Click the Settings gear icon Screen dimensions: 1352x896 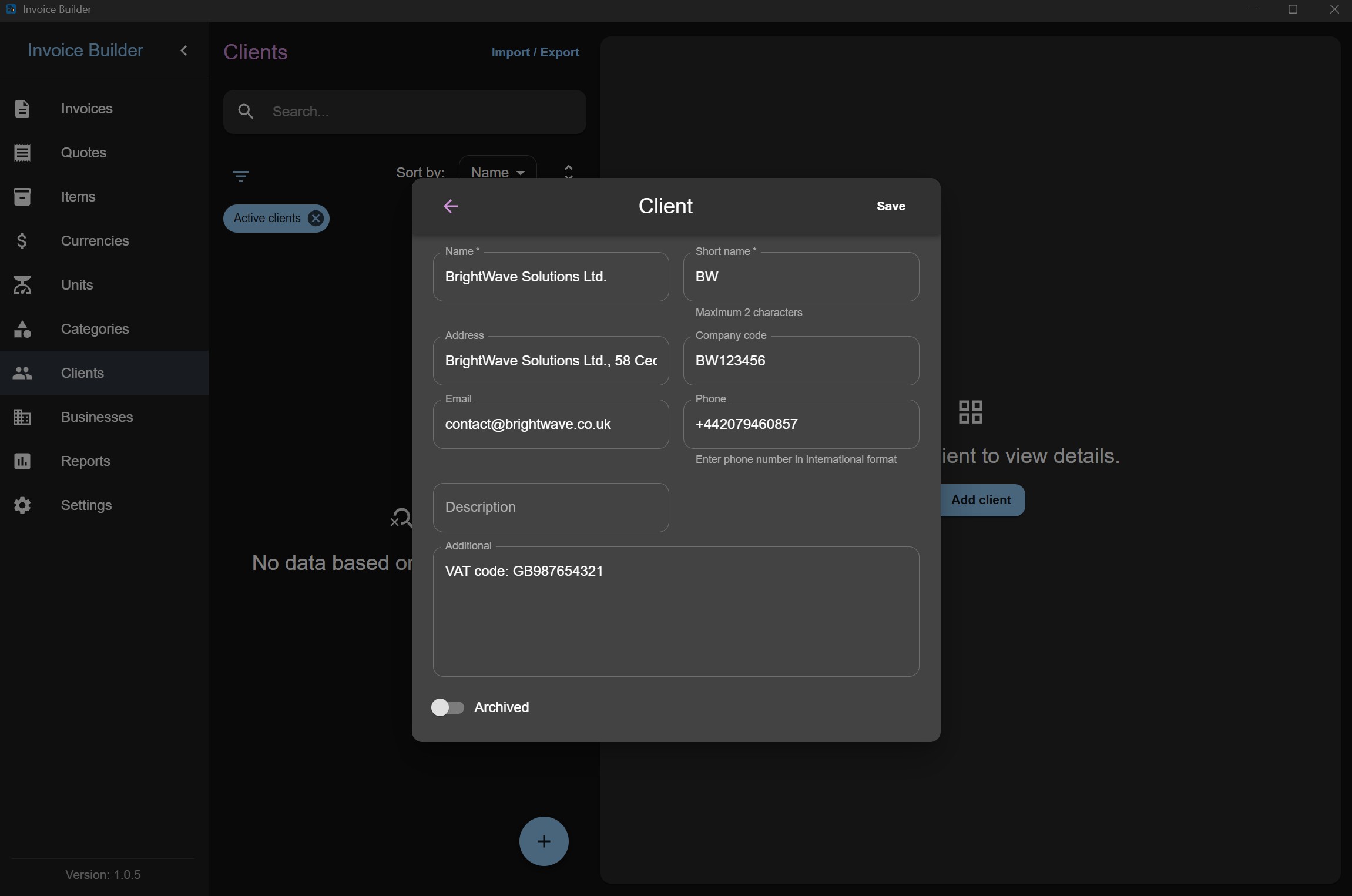coord(22,505)
